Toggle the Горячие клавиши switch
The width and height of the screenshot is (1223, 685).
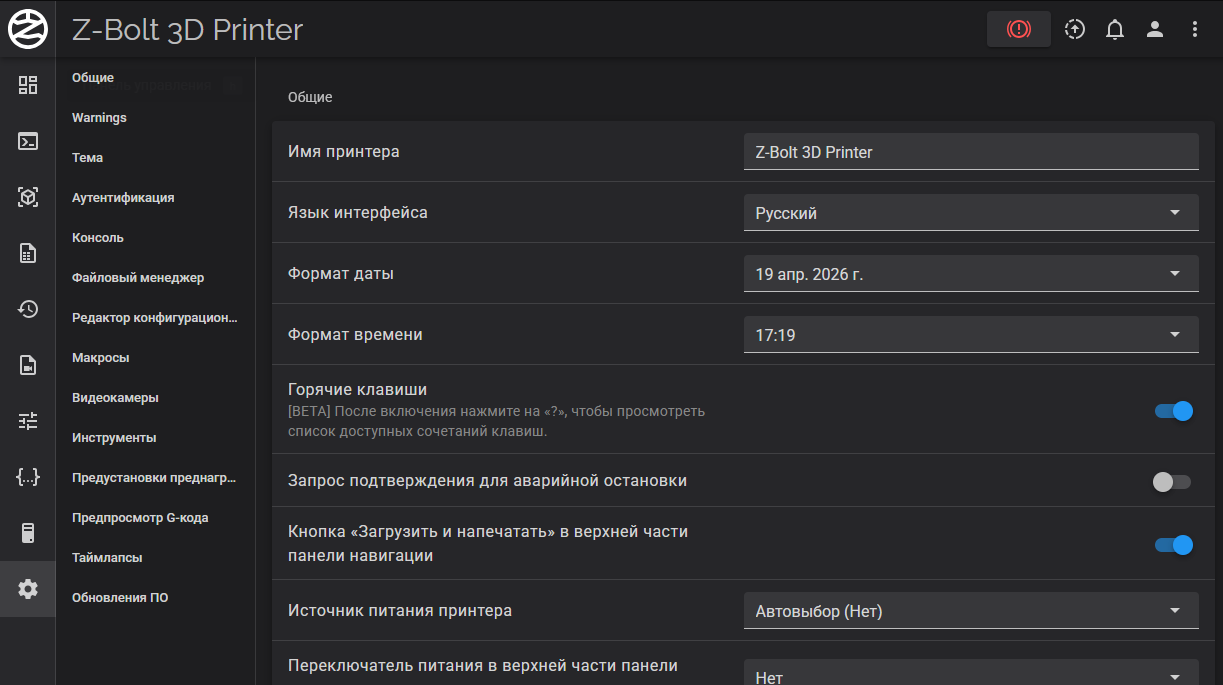(1174, 411)
